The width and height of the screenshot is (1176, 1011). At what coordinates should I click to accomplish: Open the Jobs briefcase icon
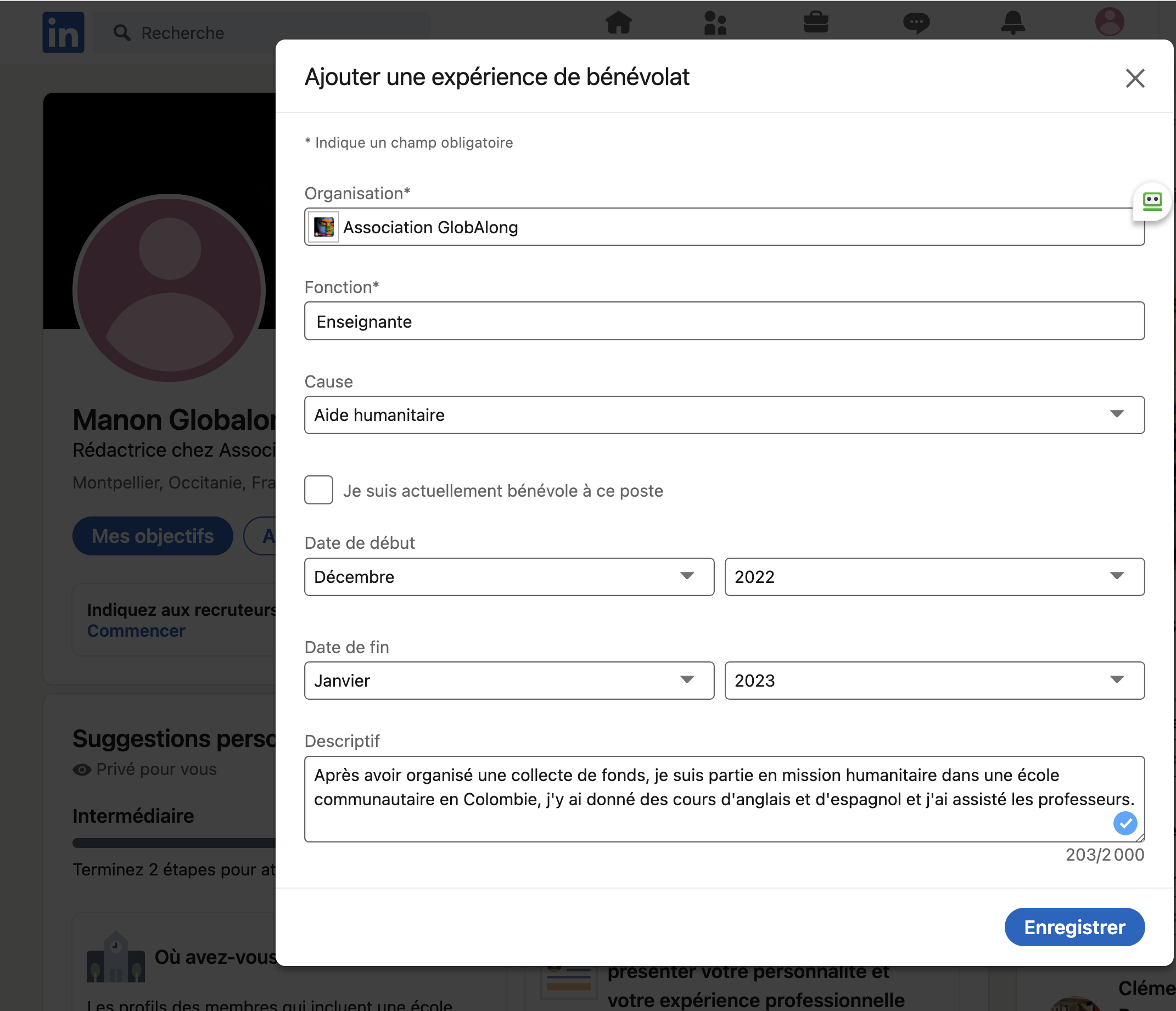(x=816, y=23)
